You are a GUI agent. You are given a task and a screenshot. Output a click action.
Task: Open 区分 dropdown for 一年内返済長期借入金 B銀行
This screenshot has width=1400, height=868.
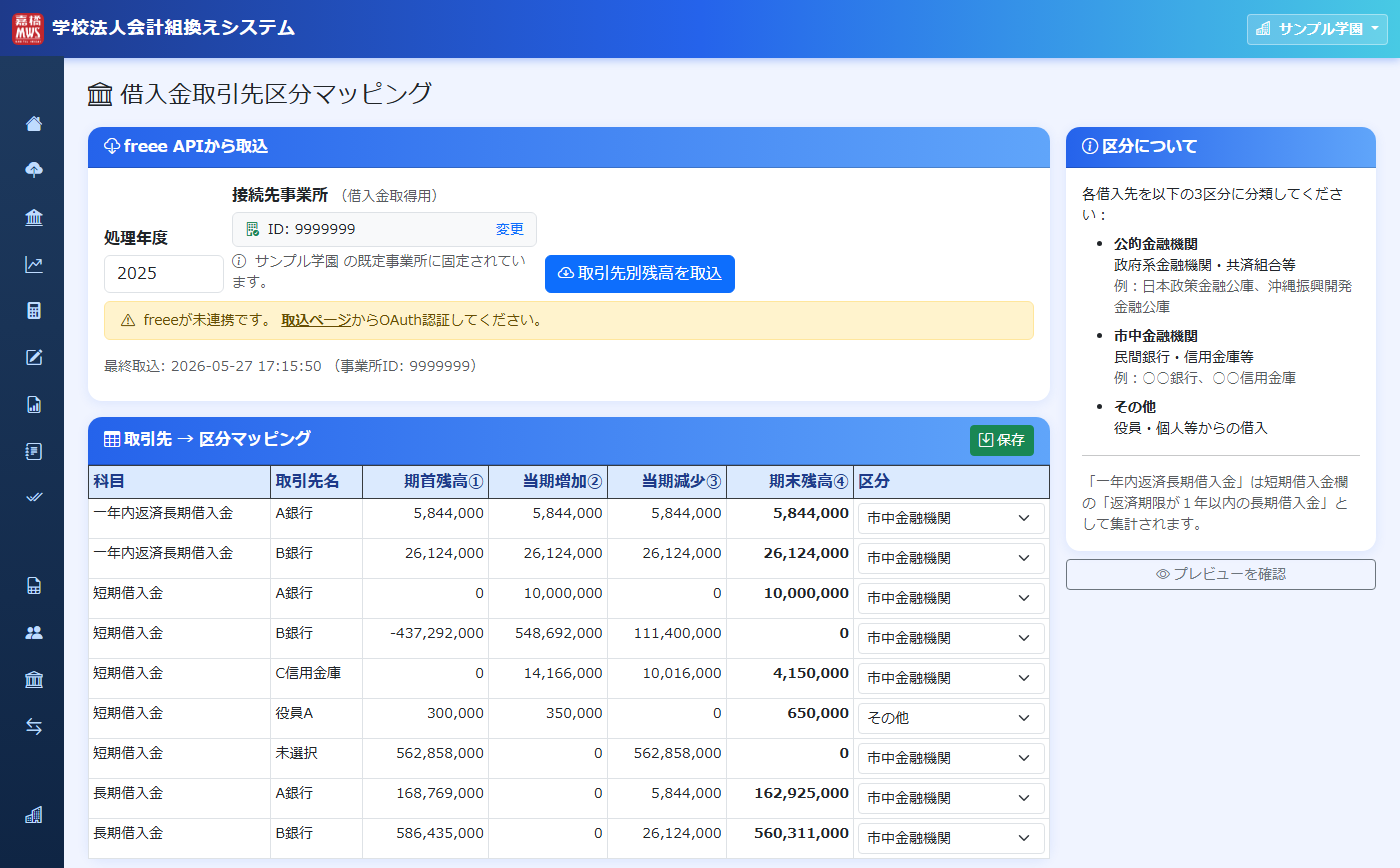(951, 558)
